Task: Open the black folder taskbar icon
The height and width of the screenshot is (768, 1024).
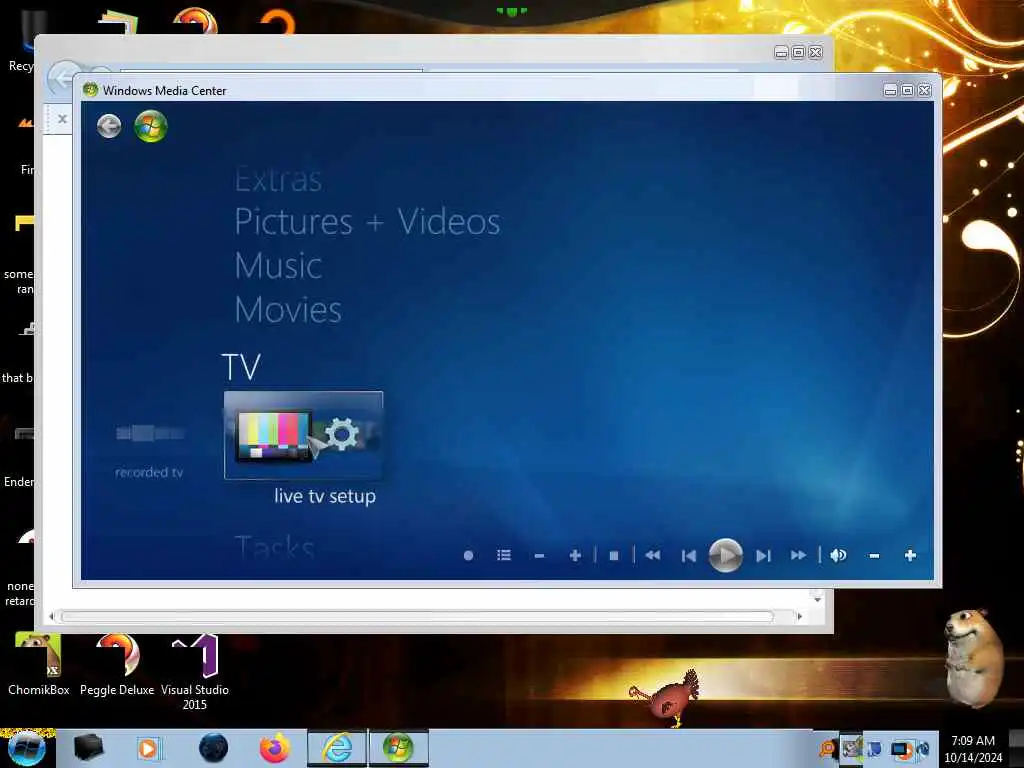Action: [88, 748]
